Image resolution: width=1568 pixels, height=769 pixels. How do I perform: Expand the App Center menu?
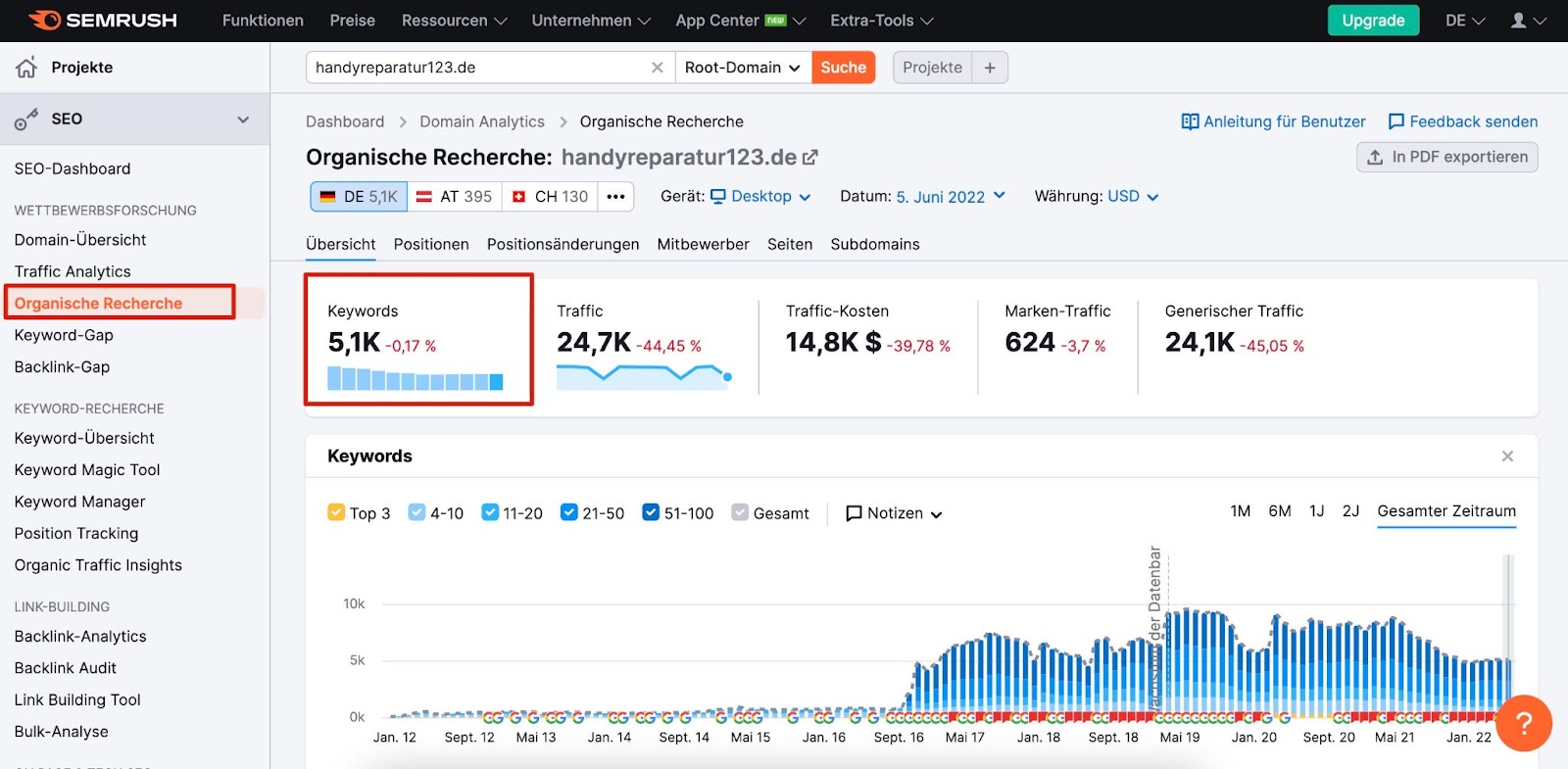click(741, 21)
